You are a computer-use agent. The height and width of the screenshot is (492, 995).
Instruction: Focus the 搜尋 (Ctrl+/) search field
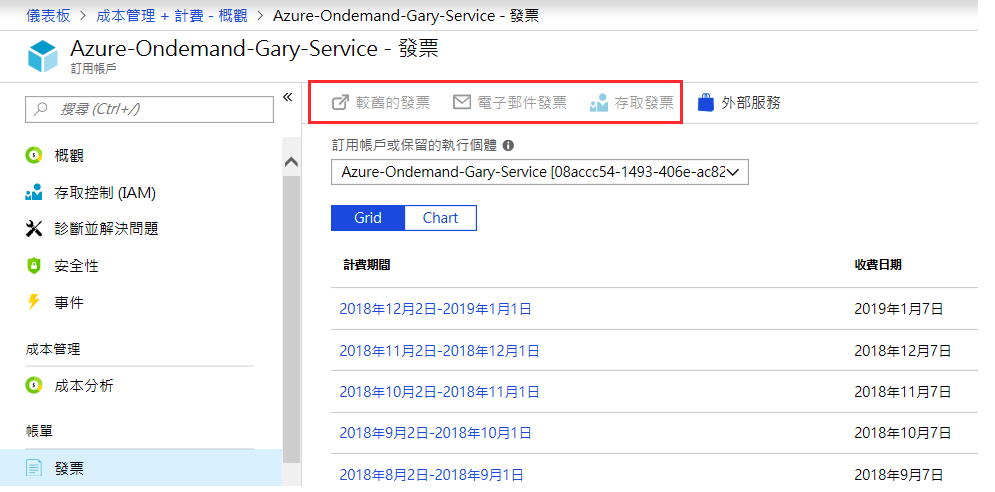tap(149, 109)
